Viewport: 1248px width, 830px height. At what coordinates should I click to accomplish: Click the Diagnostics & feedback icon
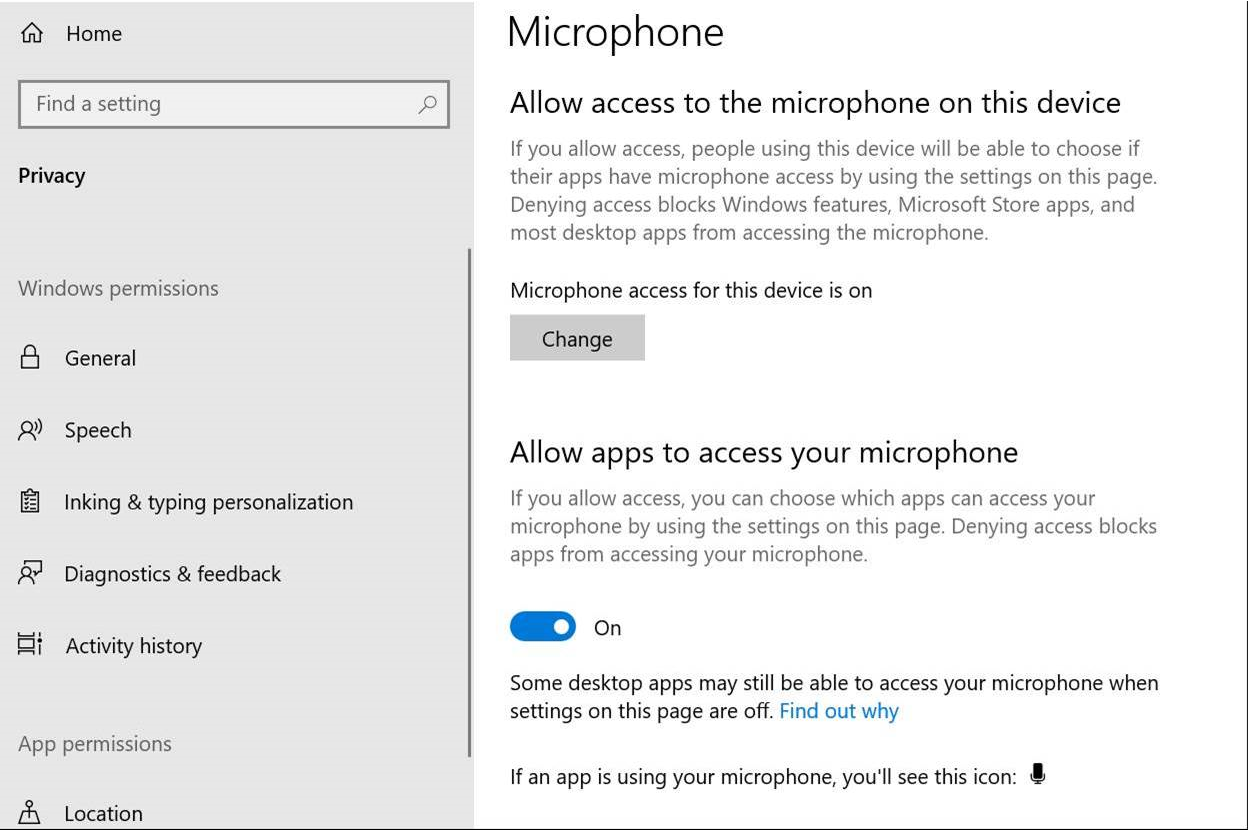click(x=31, y=573)
